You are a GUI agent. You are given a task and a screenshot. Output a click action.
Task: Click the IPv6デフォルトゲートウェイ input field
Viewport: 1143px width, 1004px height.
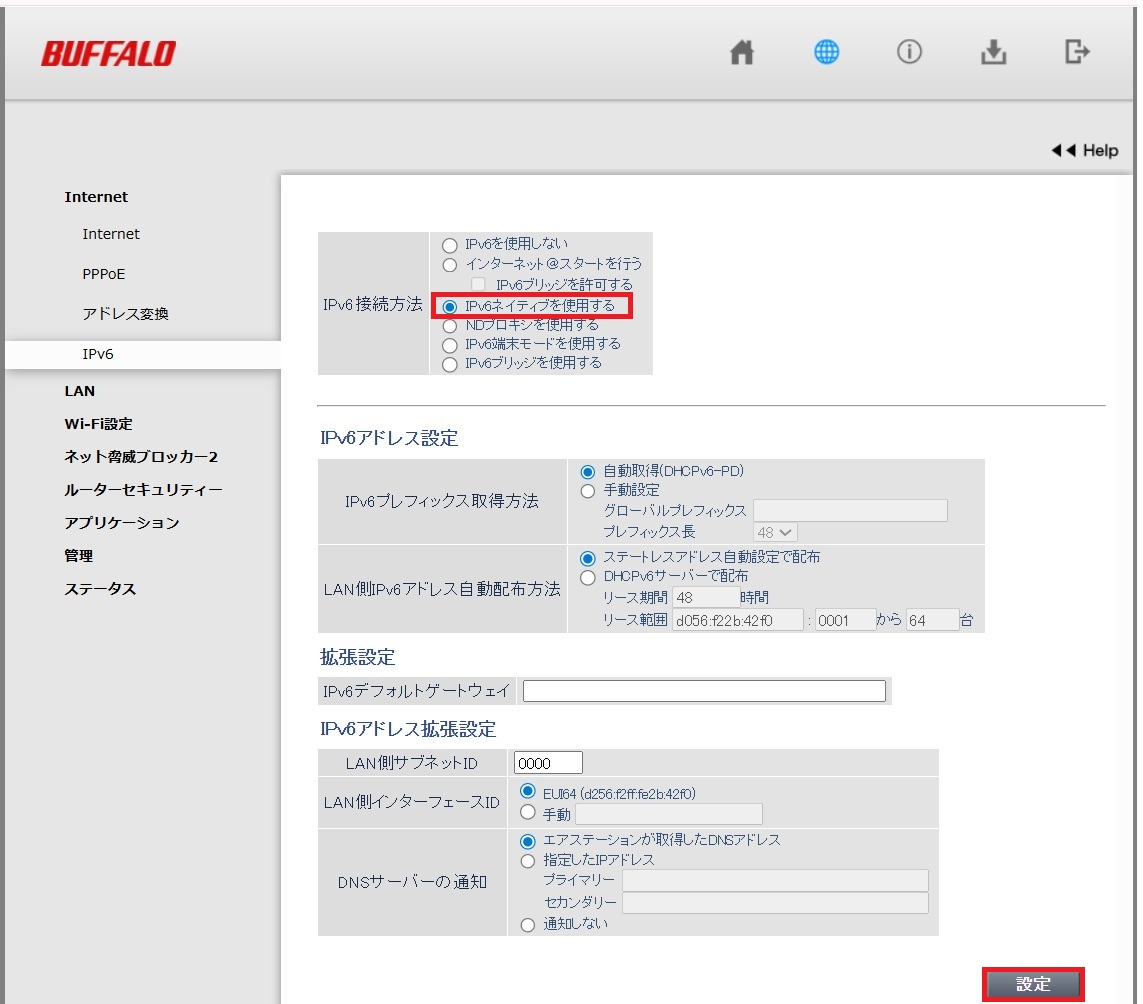click(704, 690)
